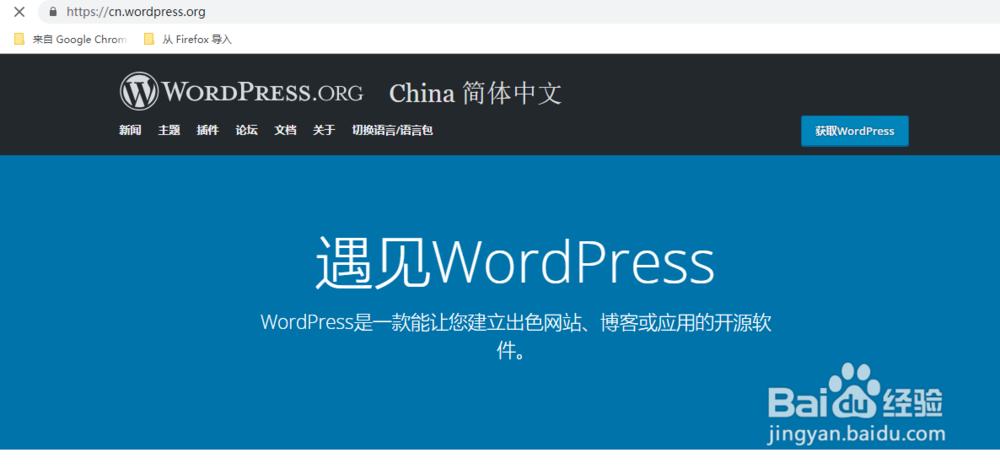This screenshot has height=469, width=1000.
Task: Click the WordPress.org wordmark link
Action: click(262, 91)
